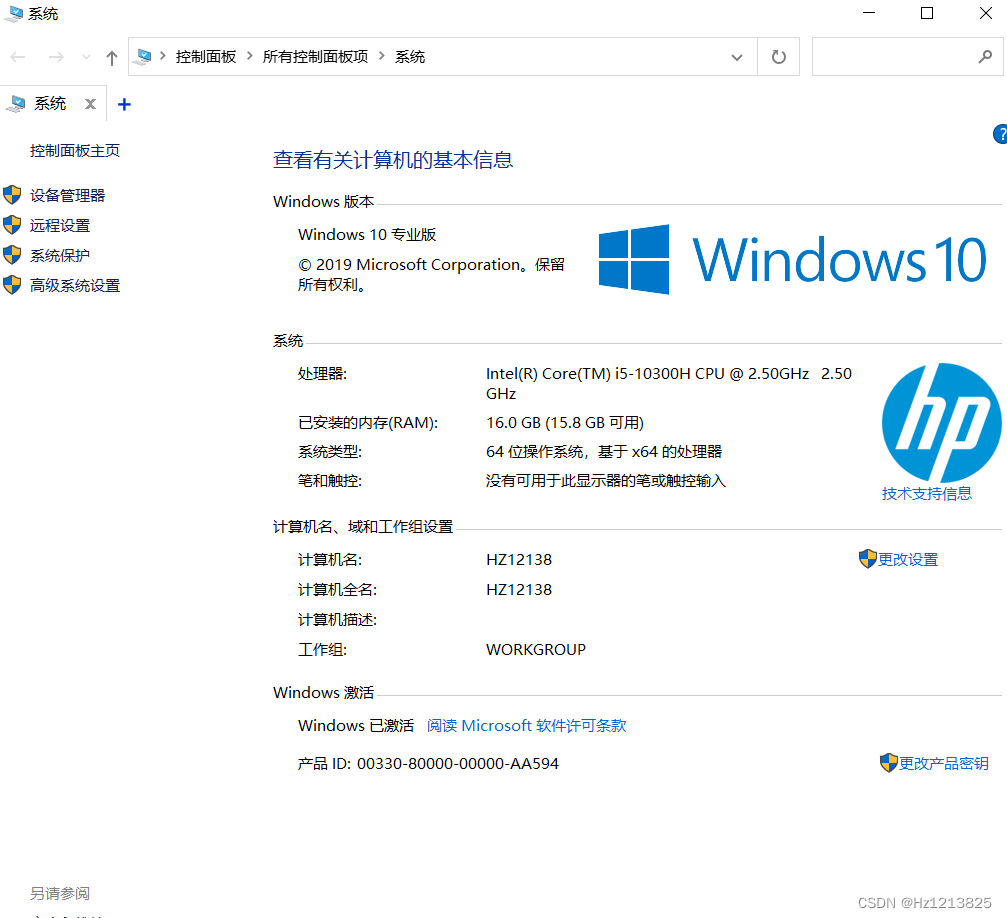The height and width of the screenshot is (918, 1007).
Task: Open 系统保护 link
Action: (x=60, y=255)
